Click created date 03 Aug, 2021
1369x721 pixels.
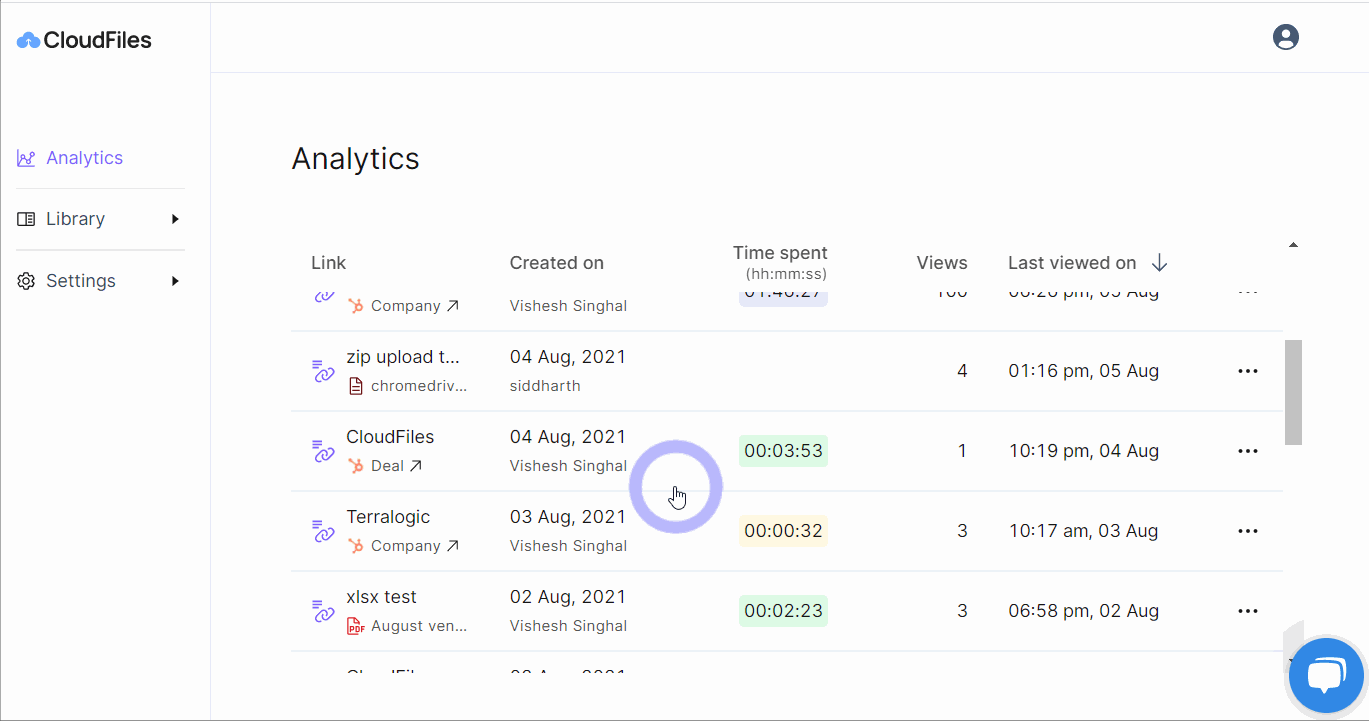[x=568, y=517]
